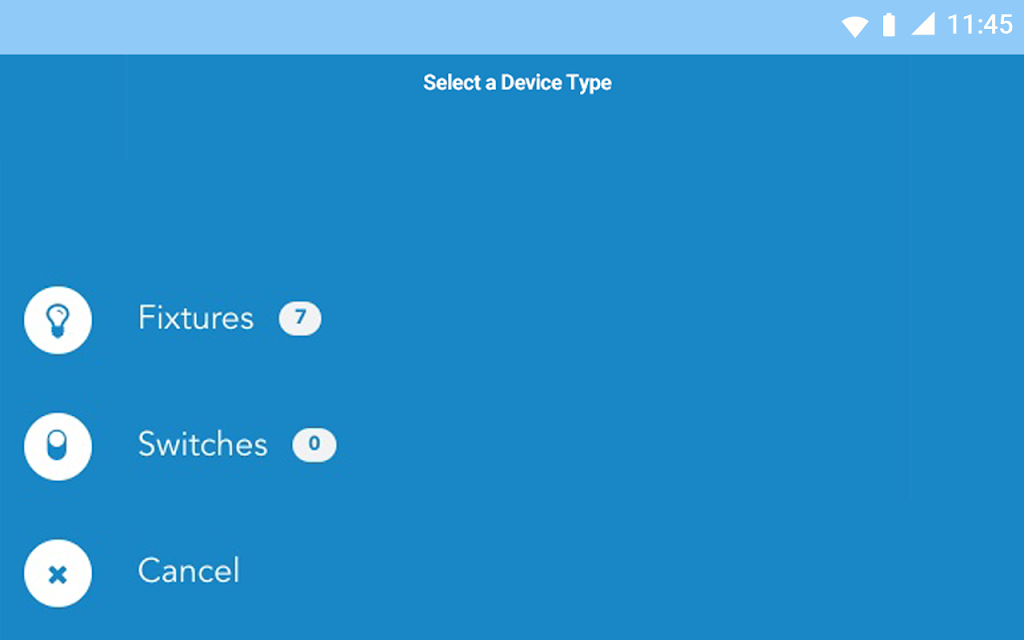1024x640 pixels.
Task: Tap the Cancel text label
Action: (x=189, y=571)
